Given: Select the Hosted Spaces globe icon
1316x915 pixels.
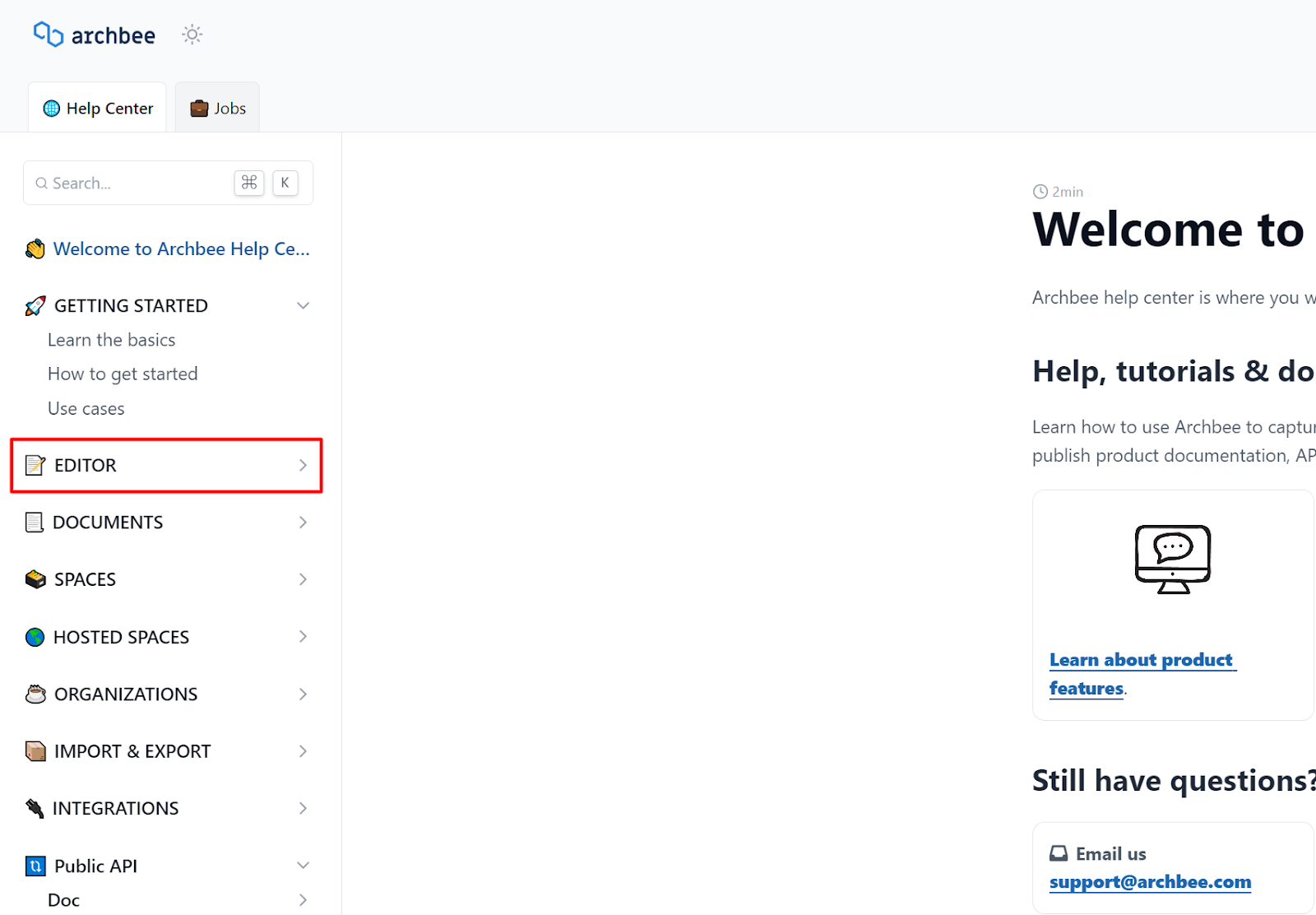Looking at the screenshot, I should (35, 636).
